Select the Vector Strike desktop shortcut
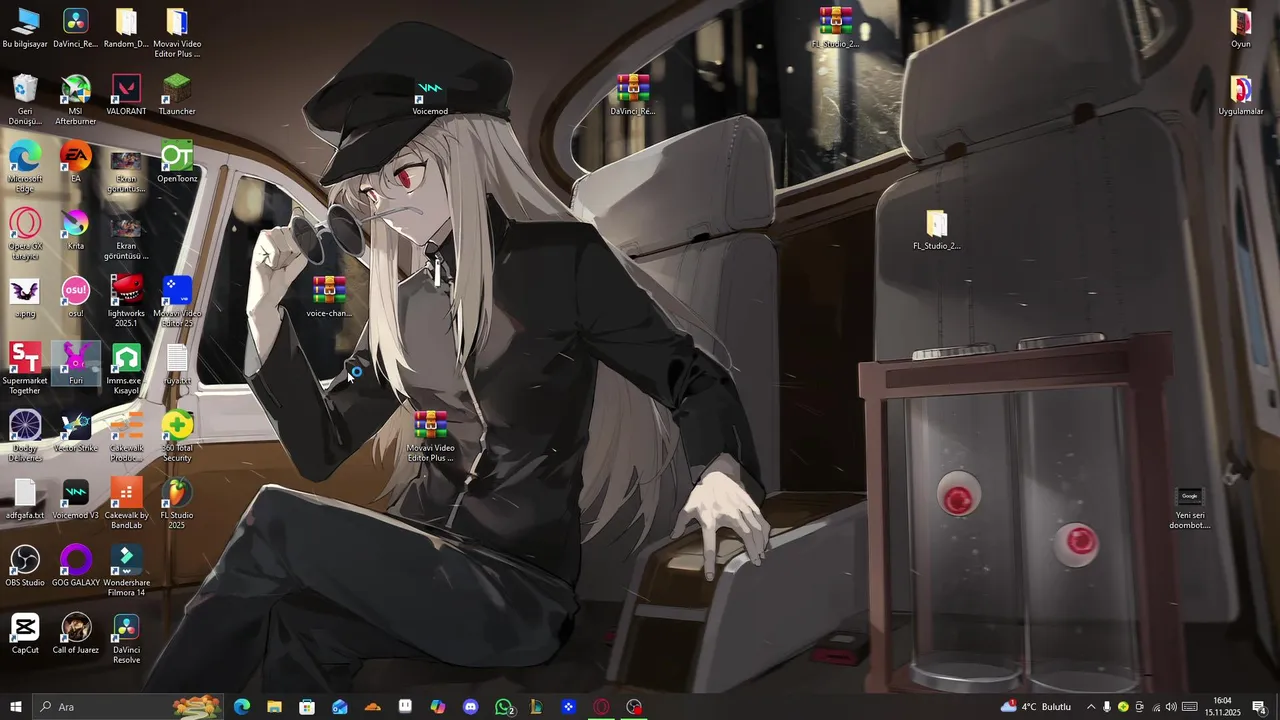 click(76, 432)
